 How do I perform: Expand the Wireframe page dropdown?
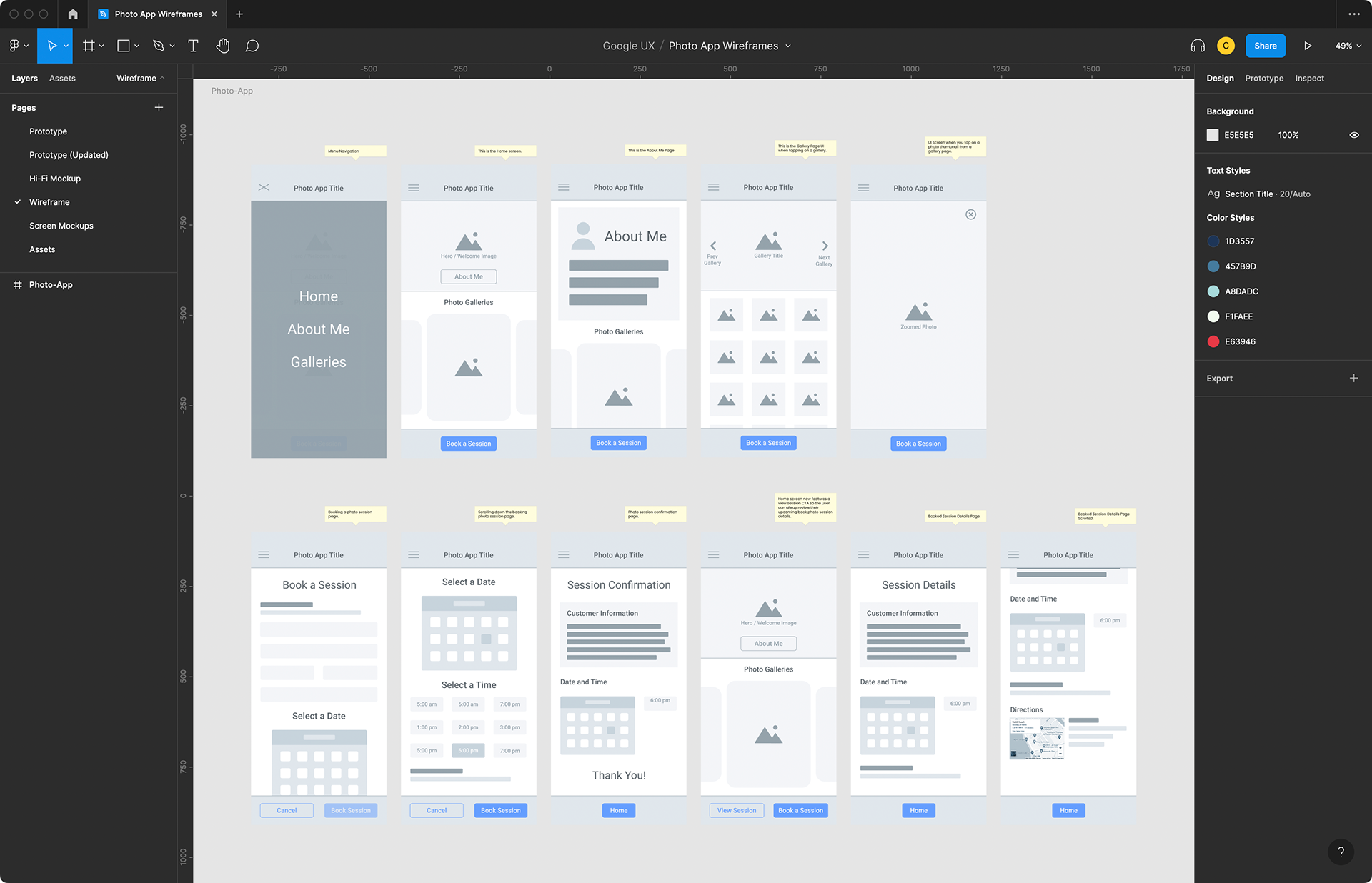point(140,79)
